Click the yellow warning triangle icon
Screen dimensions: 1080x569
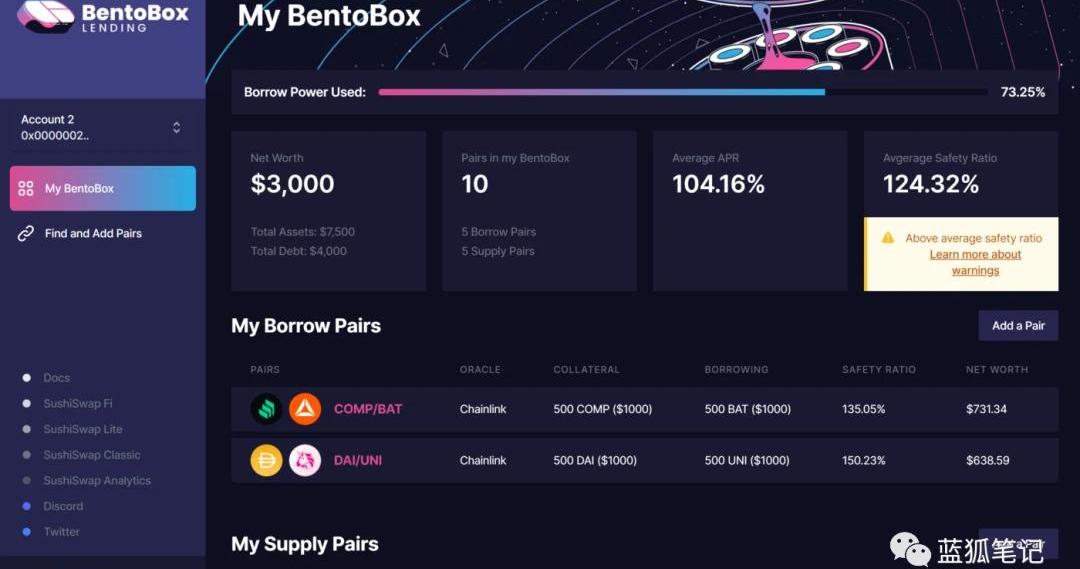(x=888, y=238)
